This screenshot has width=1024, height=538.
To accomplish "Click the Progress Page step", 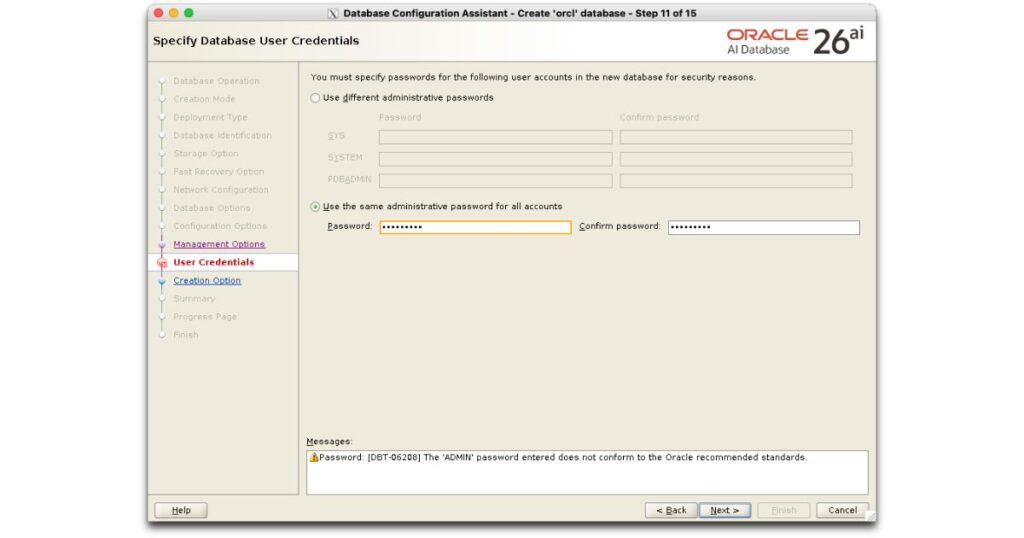I will point(205,317).
